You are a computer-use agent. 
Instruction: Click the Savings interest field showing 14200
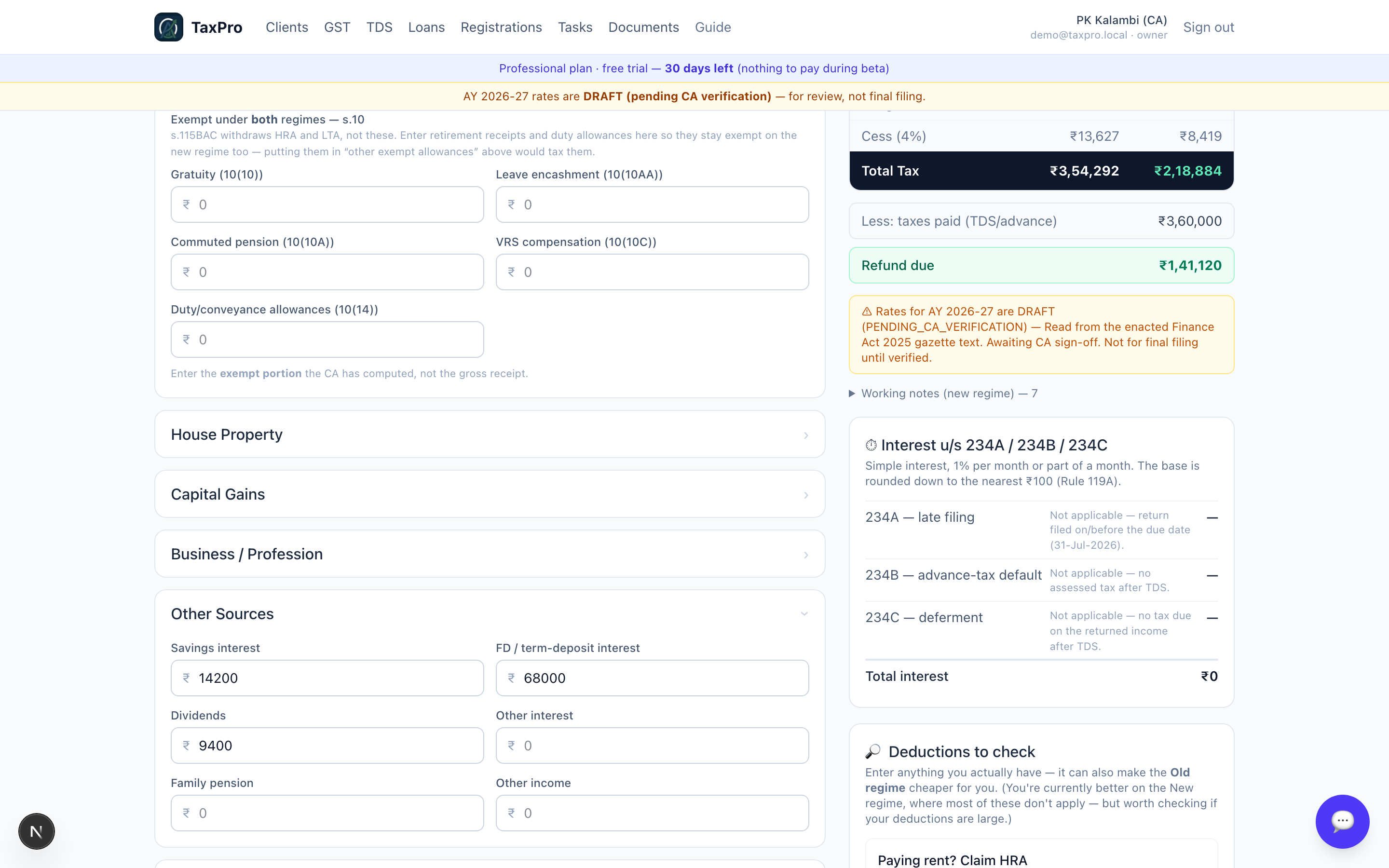(x=327, y=678)
